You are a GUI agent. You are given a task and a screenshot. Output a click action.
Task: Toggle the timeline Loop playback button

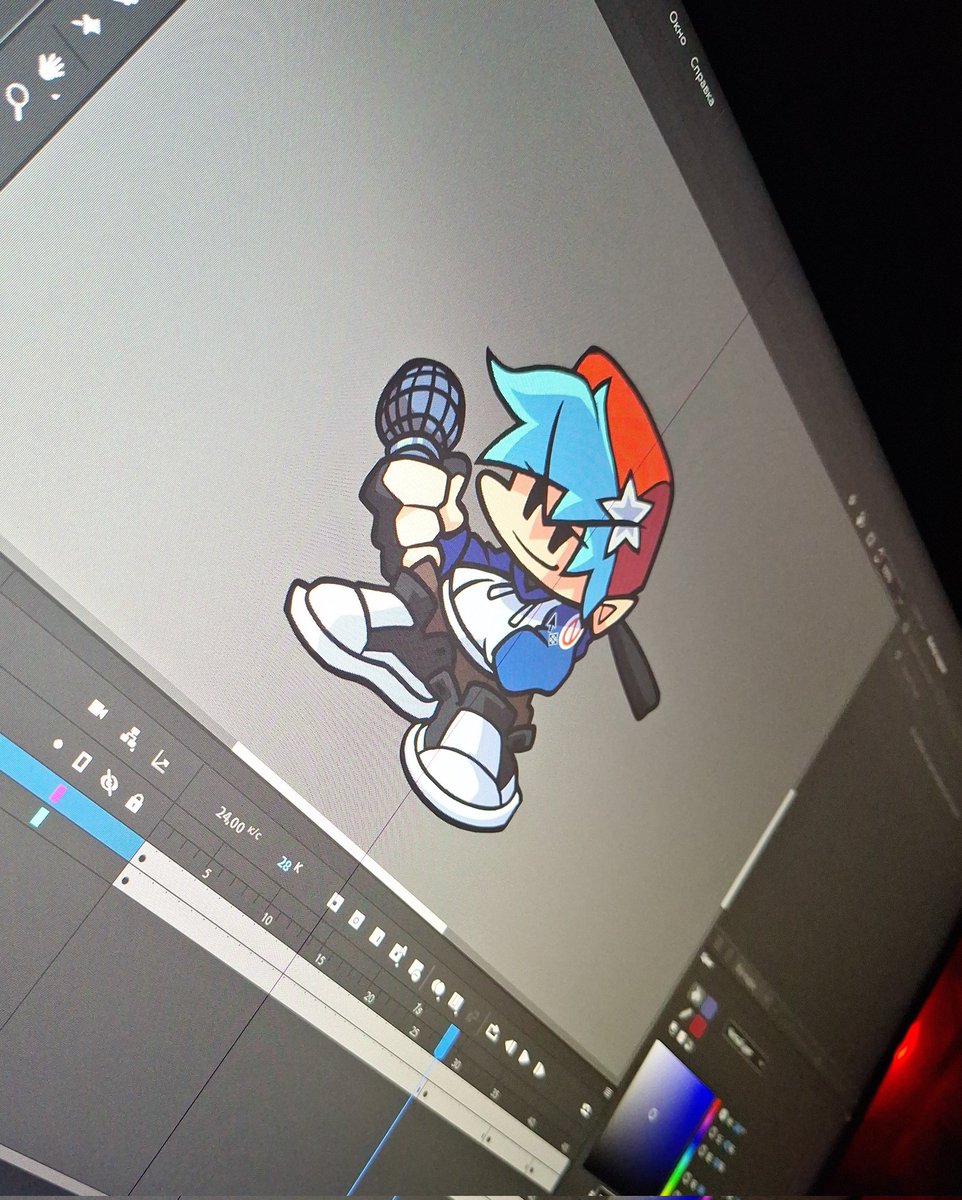tap(493, 1031)
